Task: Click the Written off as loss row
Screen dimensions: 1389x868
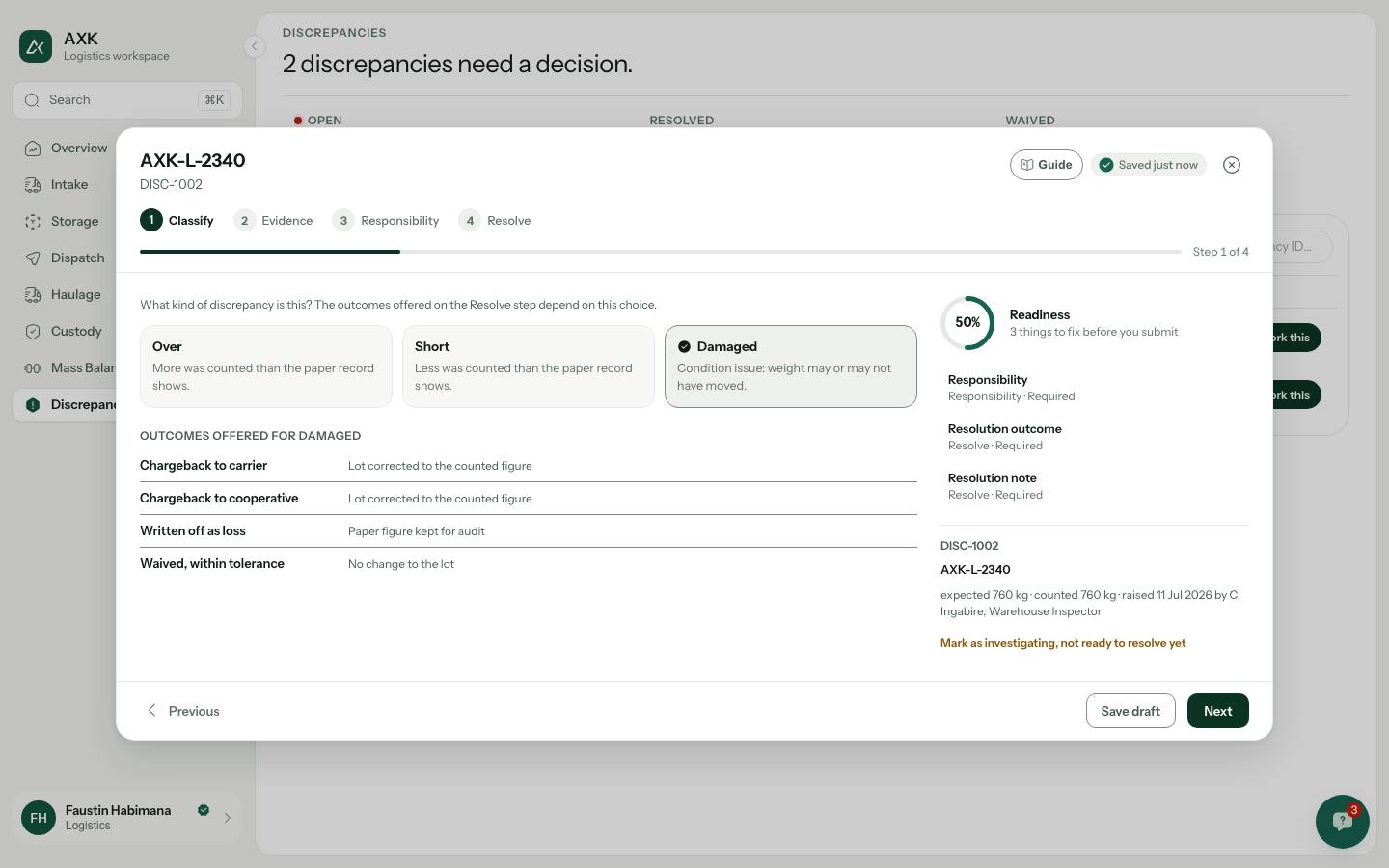Action: pos(529,531)
